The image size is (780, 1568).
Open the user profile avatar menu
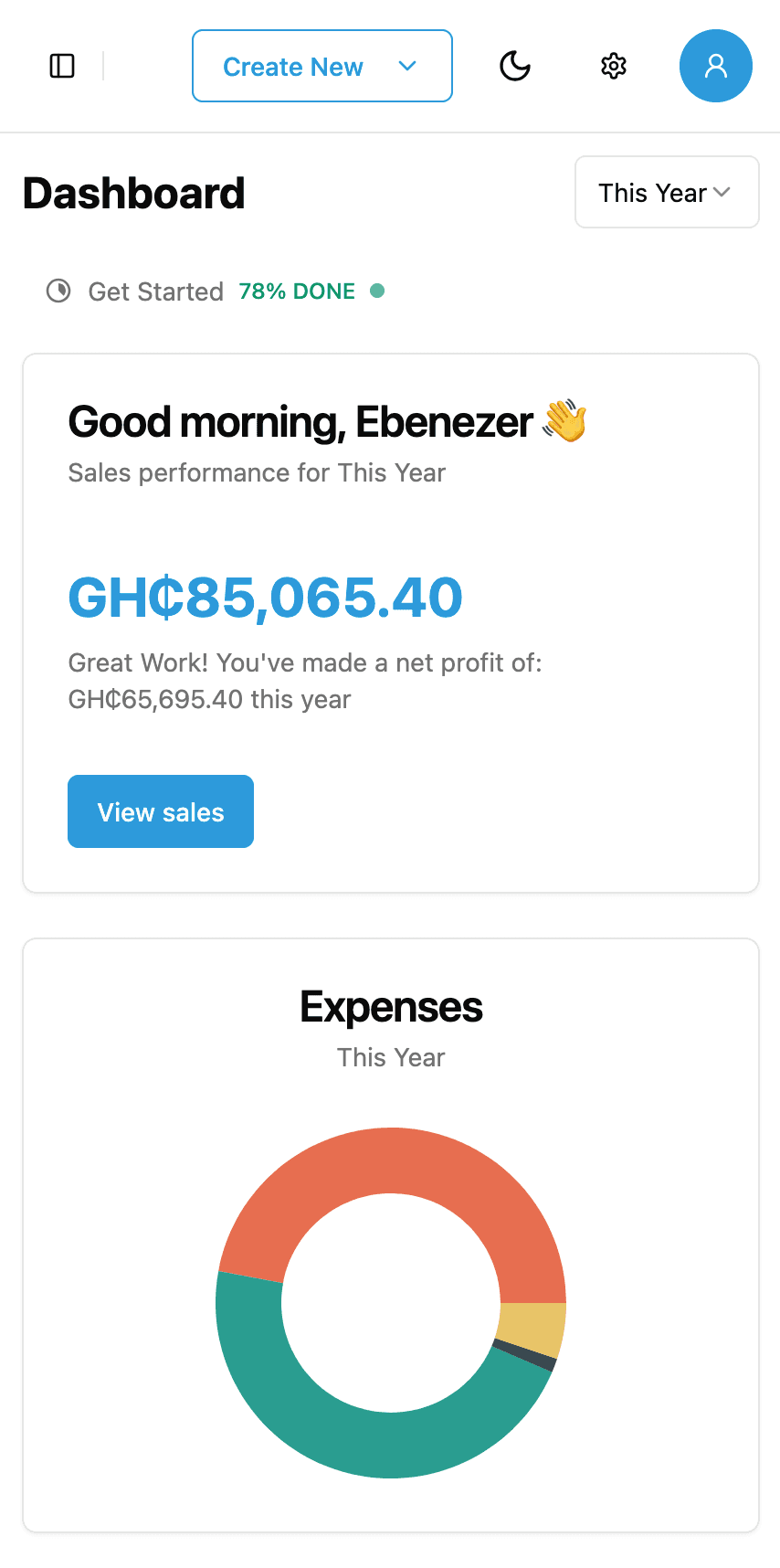(x=716, y=66)
